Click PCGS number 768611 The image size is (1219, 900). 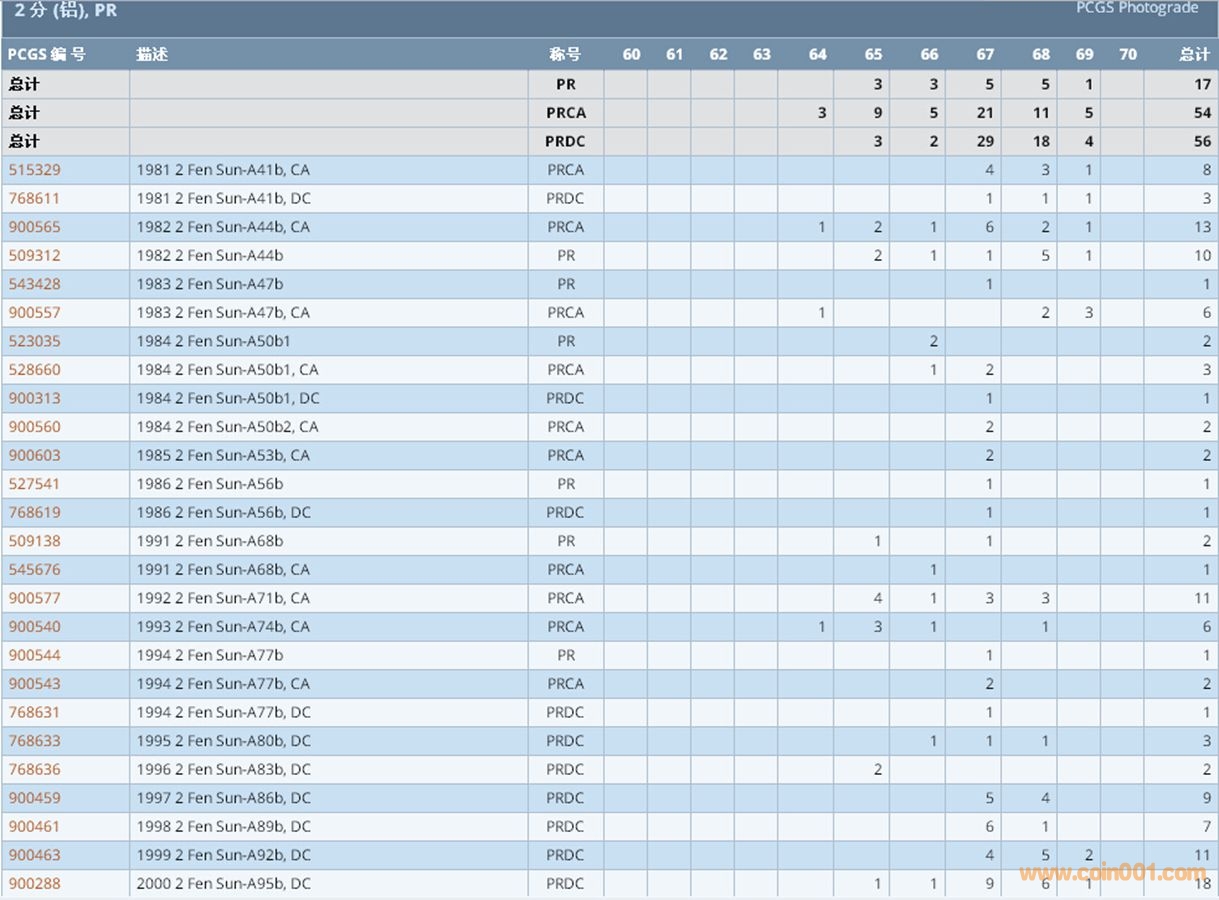(x=34, y=199)
